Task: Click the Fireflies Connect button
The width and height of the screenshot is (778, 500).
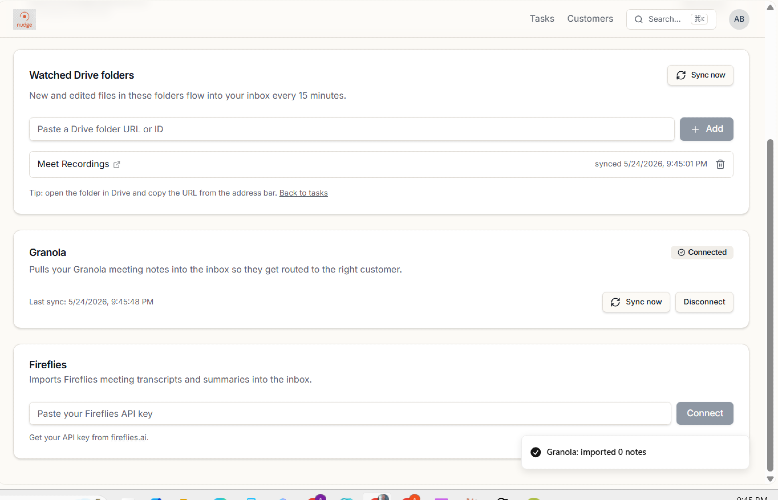Action: tap(705, 413)
